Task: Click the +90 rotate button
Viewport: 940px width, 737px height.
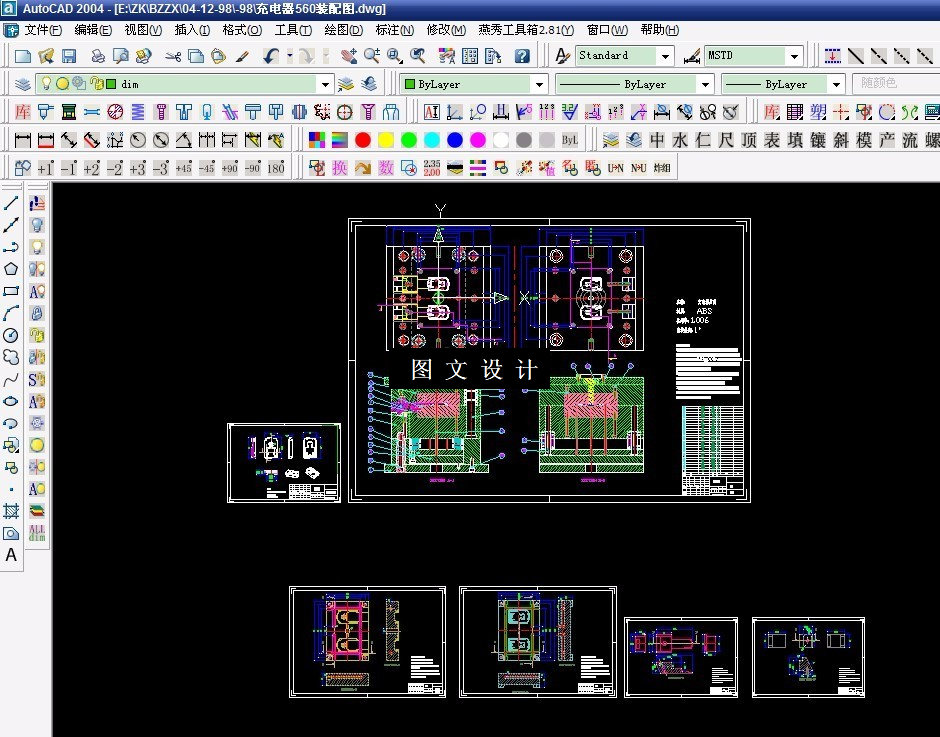Action: (x=230, y=169)
